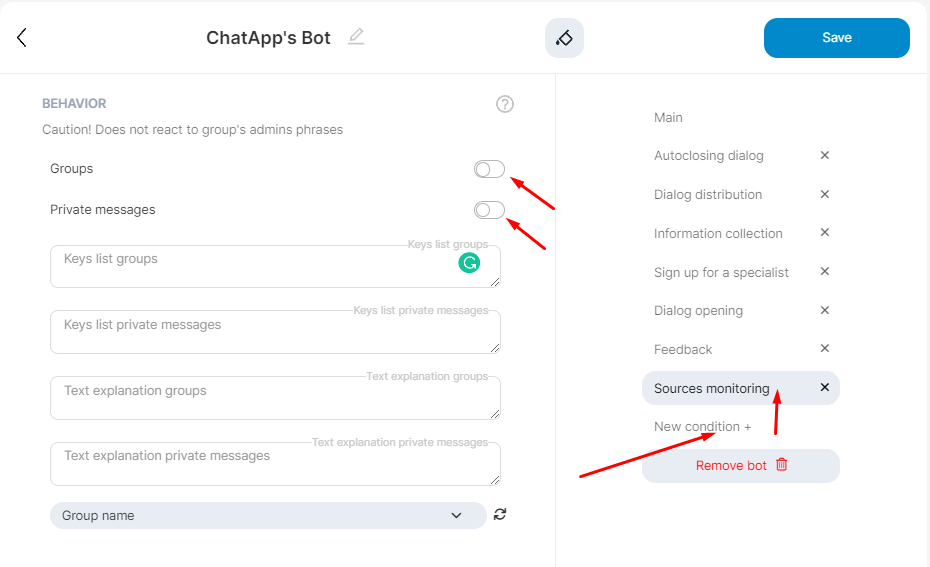
Task: Click the paint bucket theme icon
Action: click(x=564, y=38)
